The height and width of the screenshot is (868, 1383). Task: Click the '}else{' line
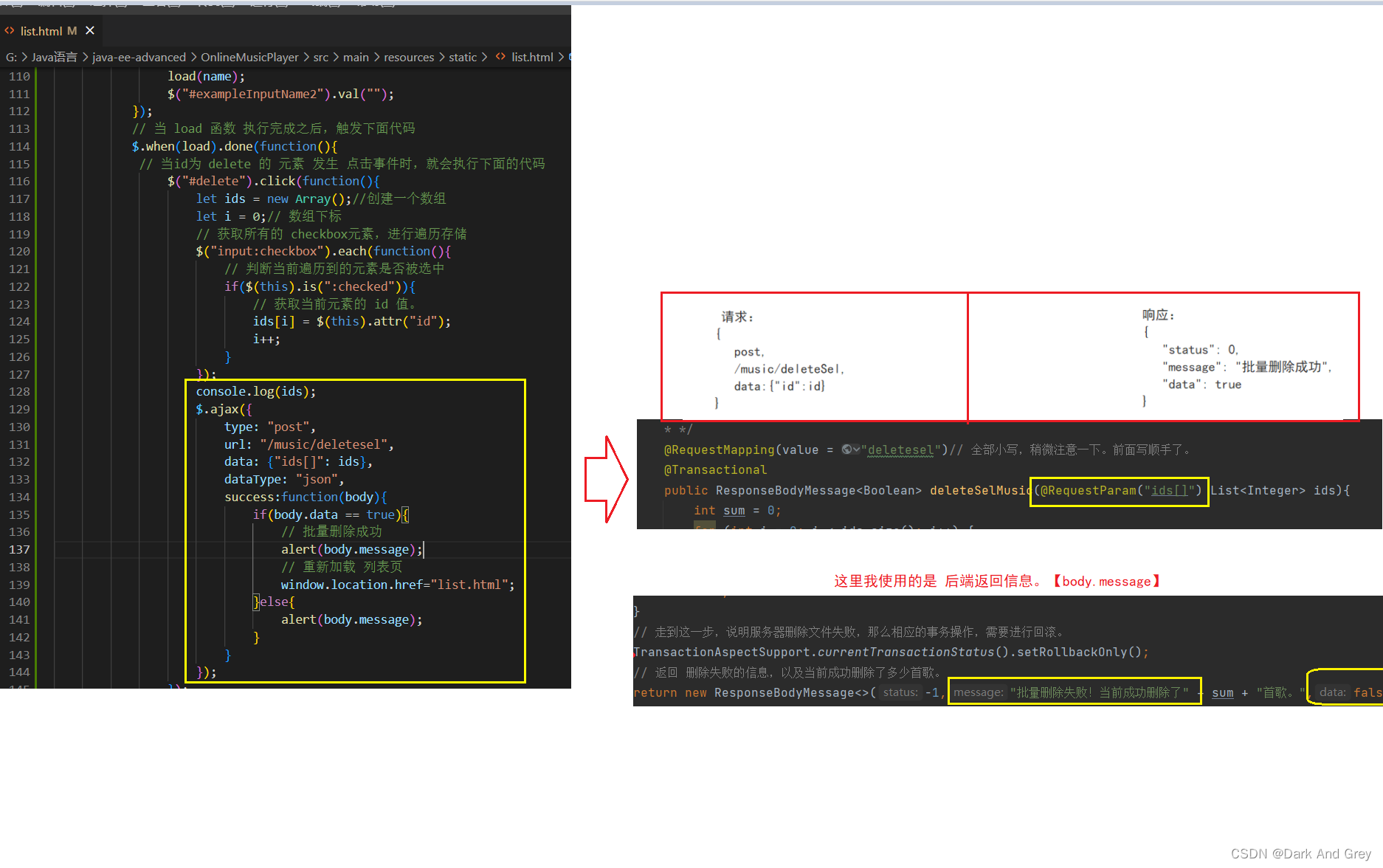click(274, 602)
